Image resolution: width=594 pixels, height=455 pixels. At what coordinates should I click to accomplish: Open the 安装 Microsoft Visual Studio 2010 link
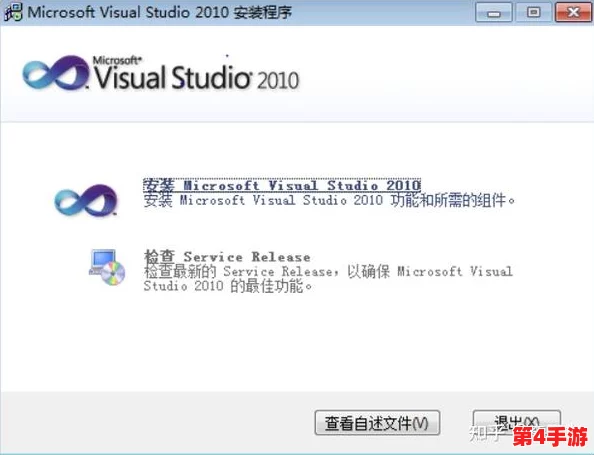coord(282,186)
